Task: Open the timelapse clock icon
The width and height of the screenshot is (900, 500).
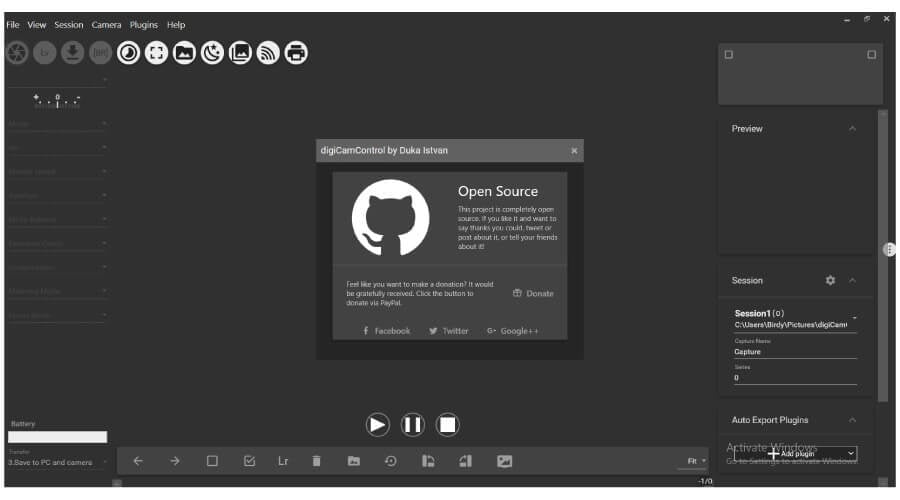Action: click(x=129, y=53)
